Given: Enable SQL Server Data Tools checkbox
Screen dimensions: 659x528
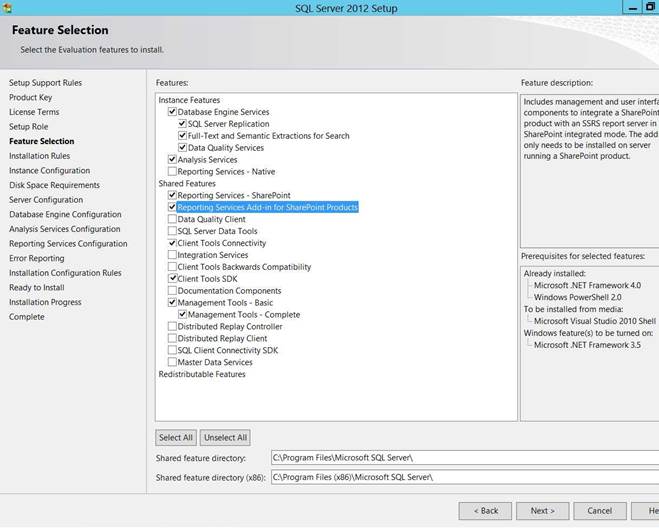Looking at the screenshot, I should point(172,231).
